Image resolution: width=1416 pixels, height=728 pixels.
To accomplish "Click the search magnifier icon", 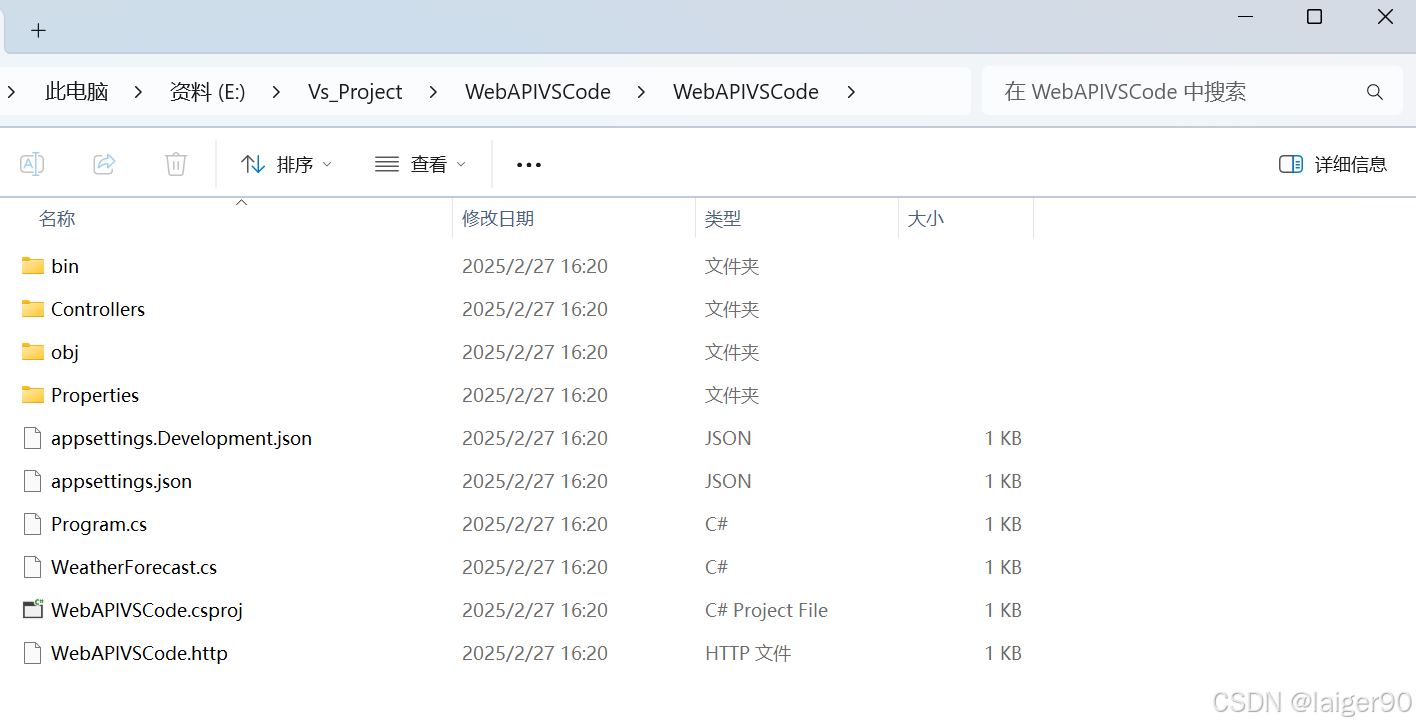I will [1374, 92].
